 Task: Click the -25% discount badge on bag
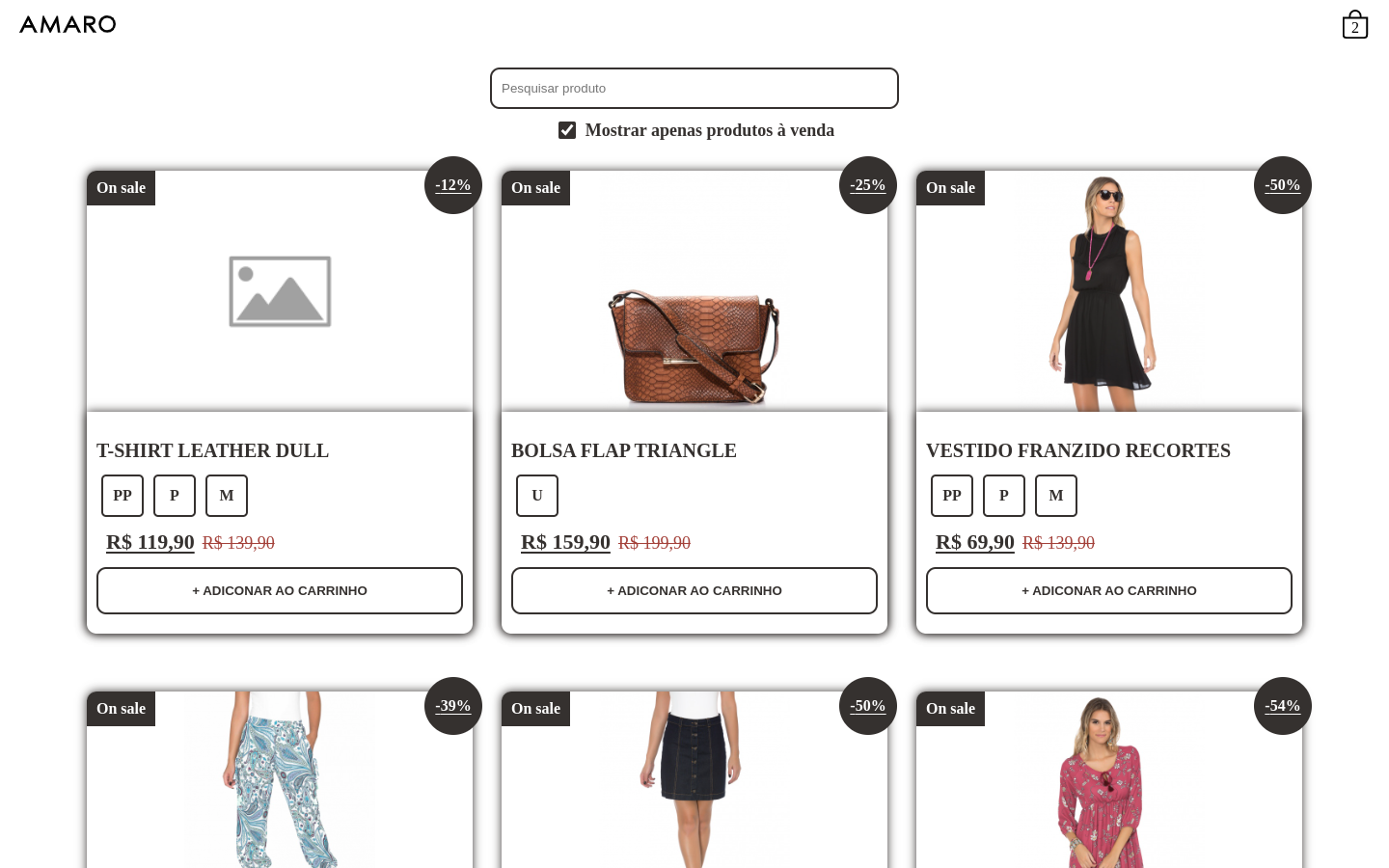[868, 185]
